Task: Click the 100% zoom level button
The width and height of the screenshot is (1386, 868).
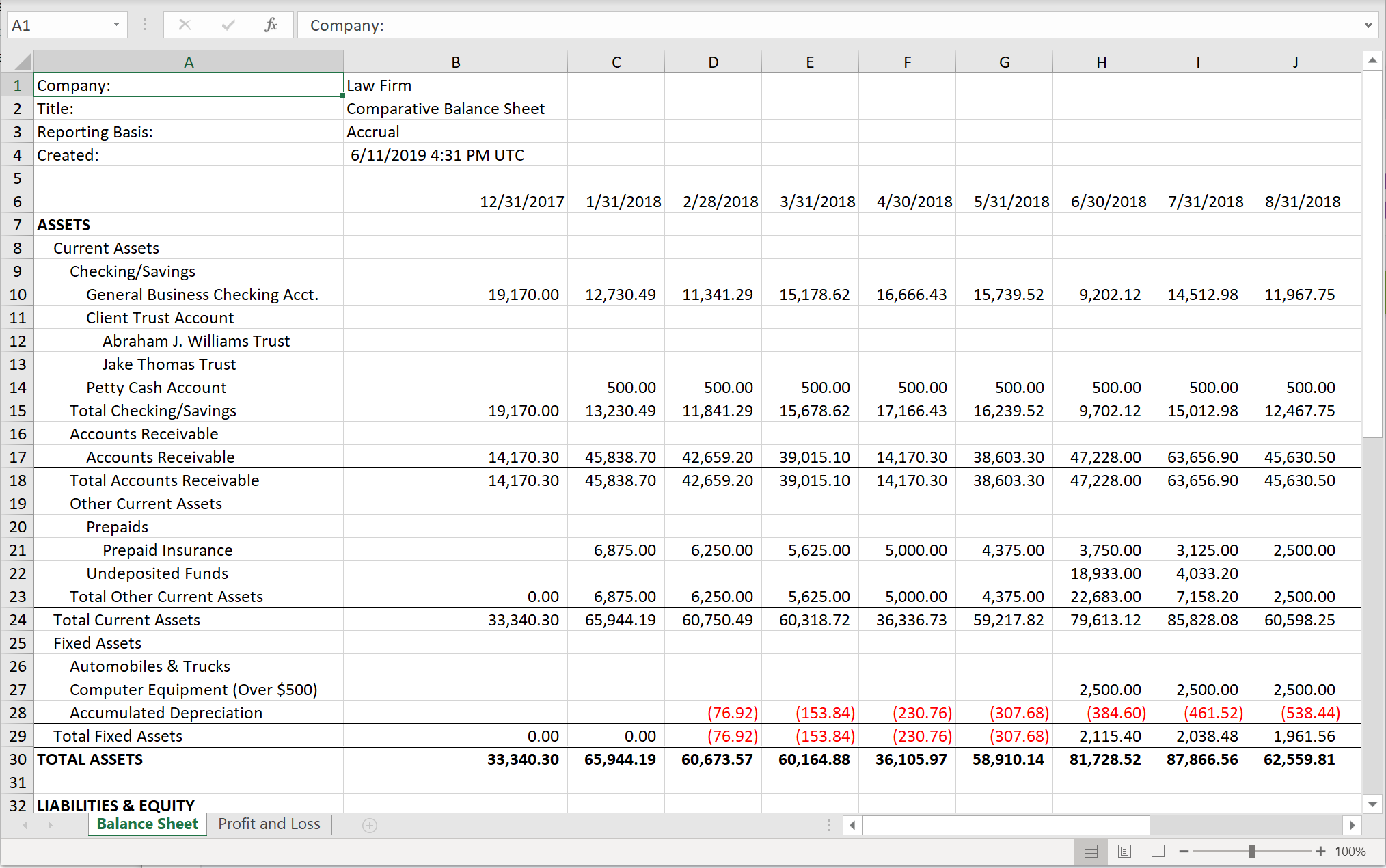Action: (x=1350, y=851)
